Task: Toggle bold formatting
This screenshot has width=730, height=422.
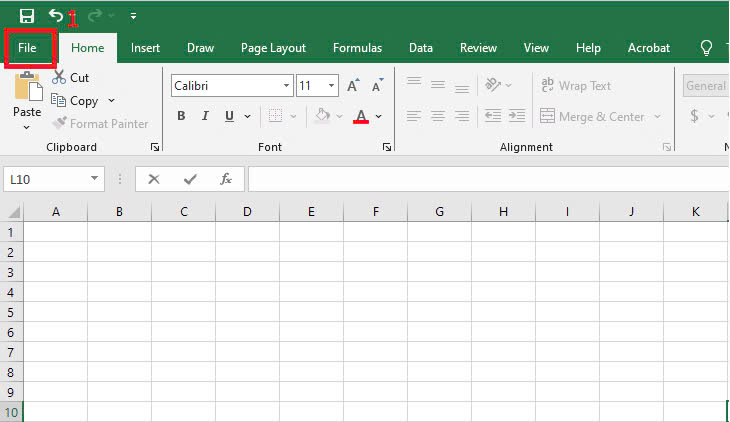Action: pos(181,116)
